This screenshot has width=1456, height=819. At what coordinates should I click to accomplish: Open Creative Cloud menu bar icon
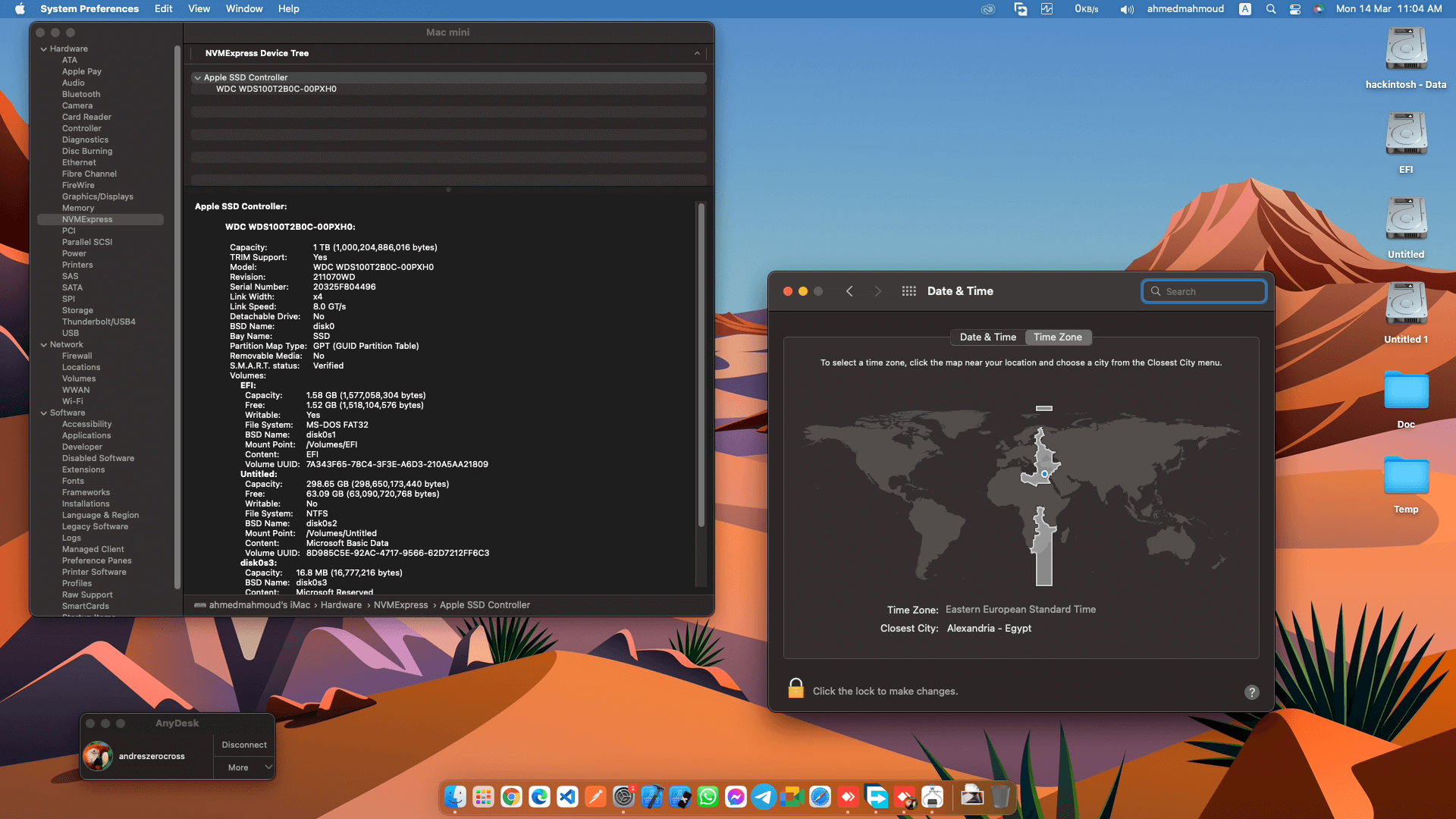[x=987, y=9]
